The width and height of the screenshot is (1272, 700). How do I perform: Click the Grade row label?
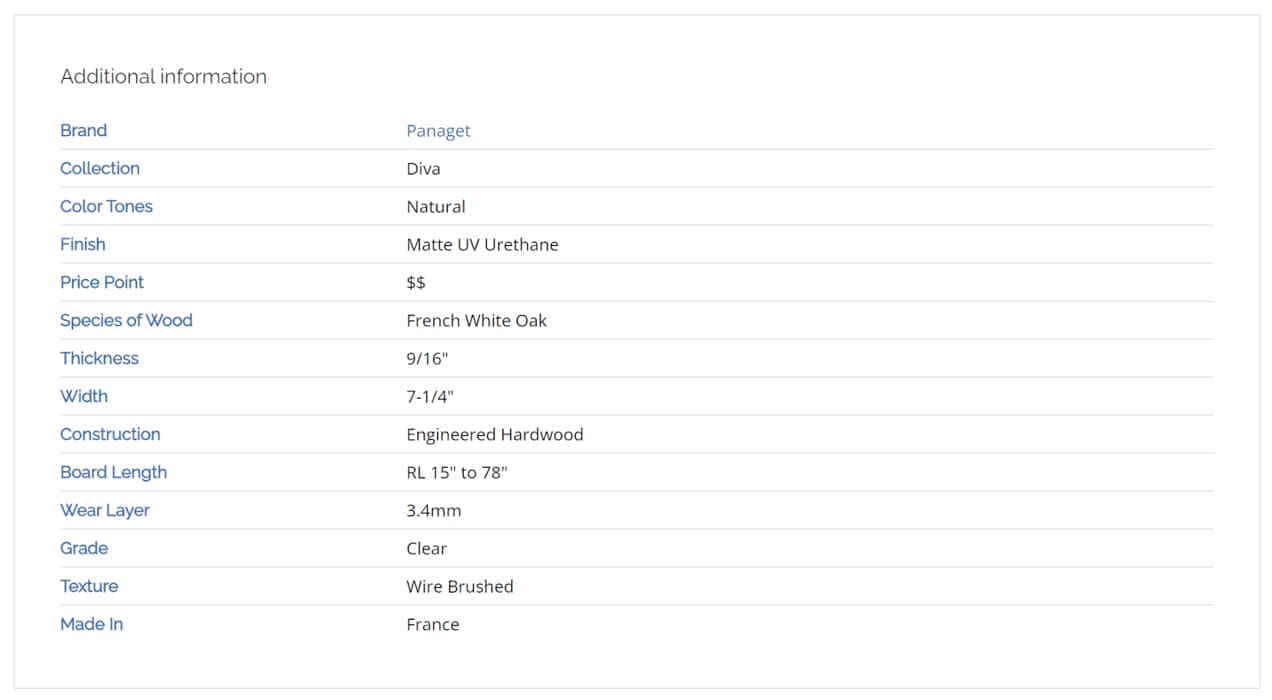[x=84, y=549]
